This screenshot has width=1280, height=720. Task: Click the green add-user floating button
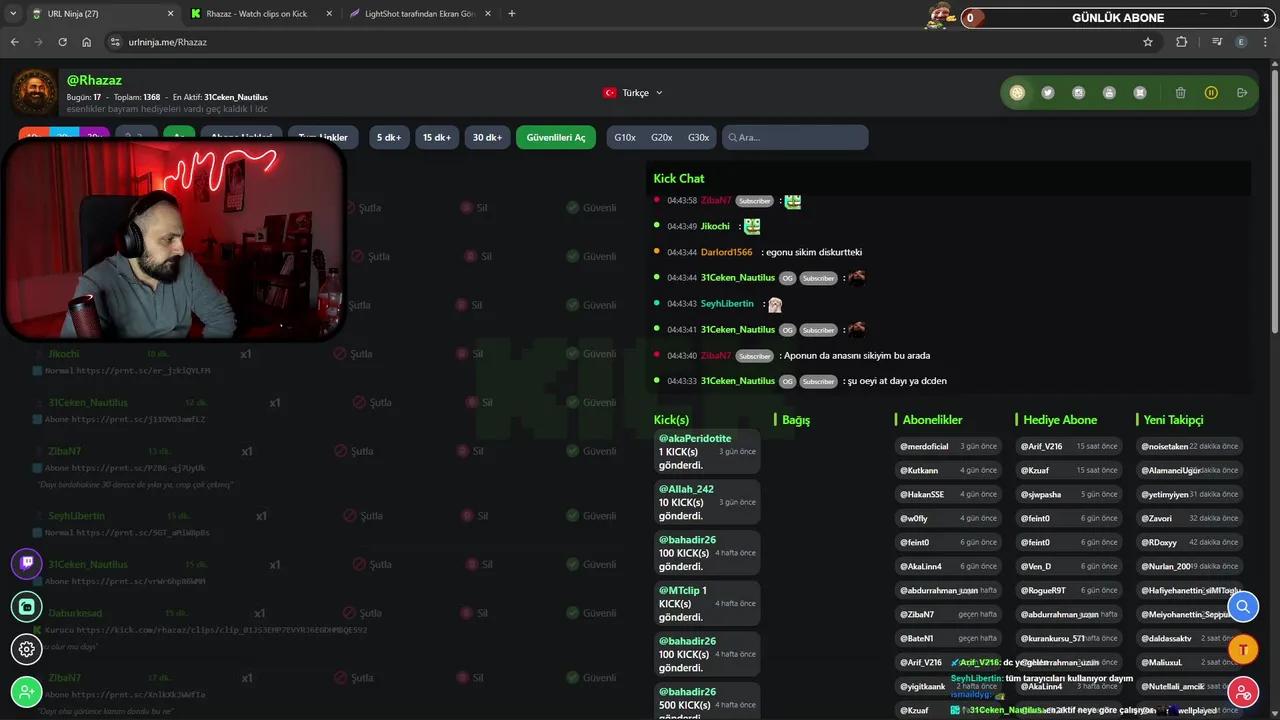coord(27,692)
